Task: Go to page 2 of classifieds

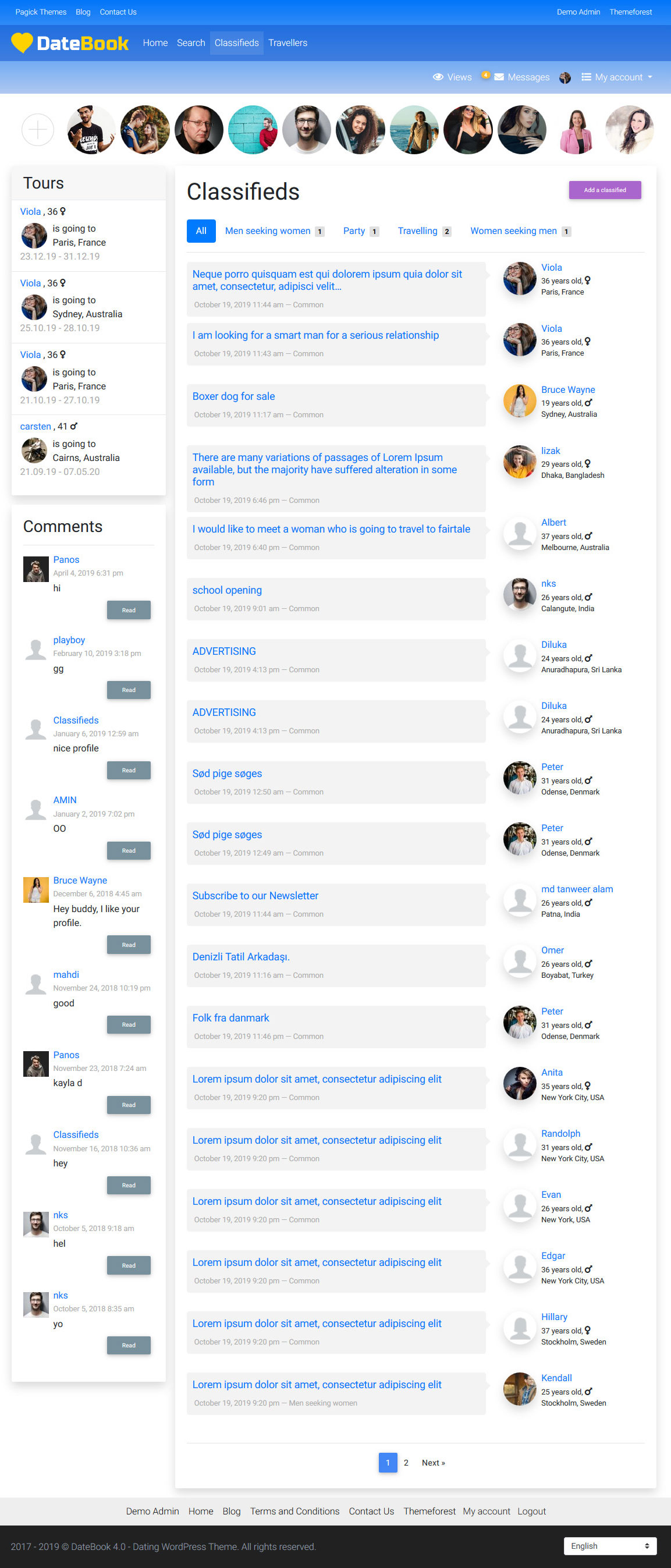Action: pyautogui.click(x=406, y=1463)
